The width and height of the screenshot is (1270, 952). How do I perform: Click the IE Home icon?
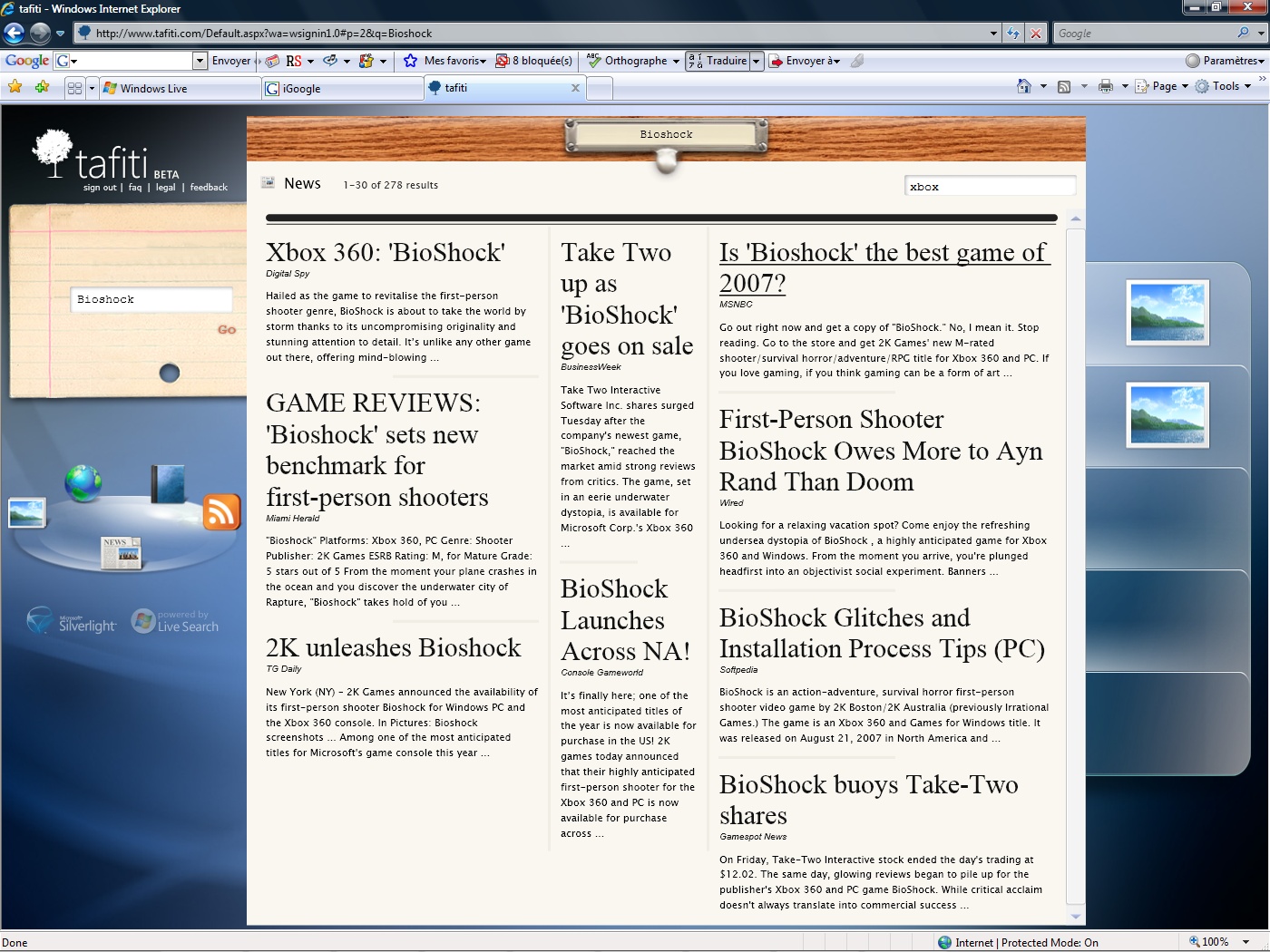1024,87
